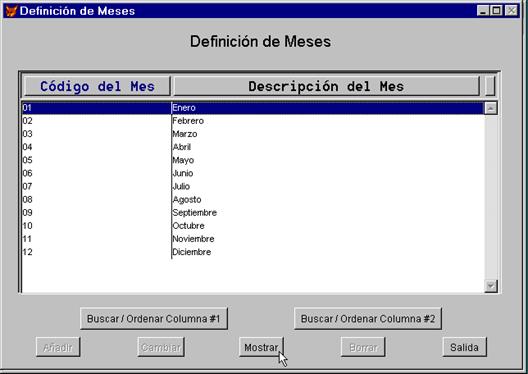Select the Febrero row

coord(253,121)
